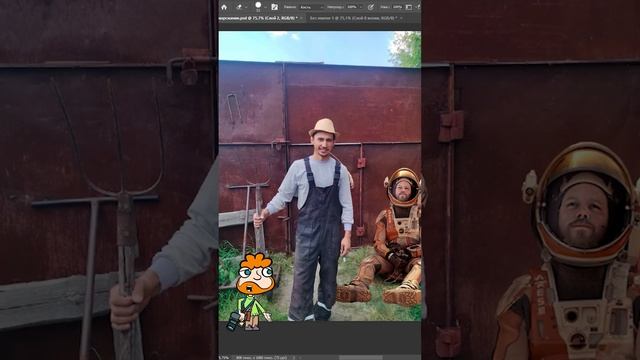Close the Без имени-1 document tab
This screenshot has width=640, height=360.
pyautogui.click(x=401, y=18)
